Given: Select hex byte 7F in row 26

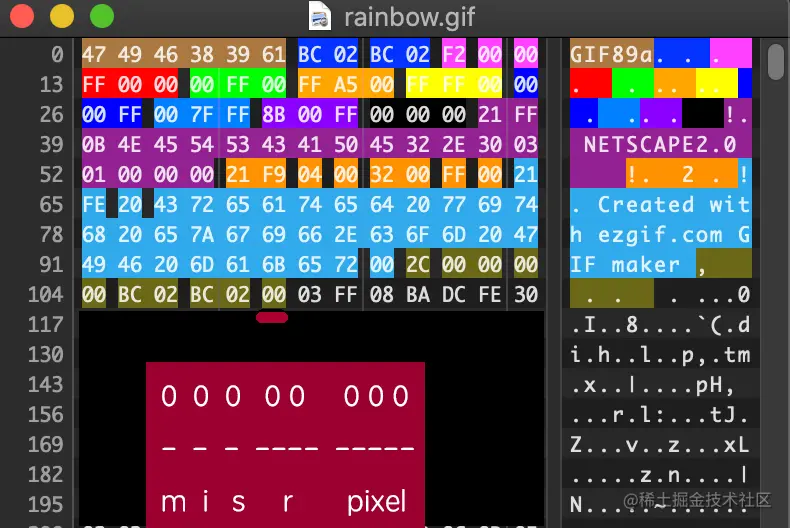Looking at the screenshot, I should [202, 114].
